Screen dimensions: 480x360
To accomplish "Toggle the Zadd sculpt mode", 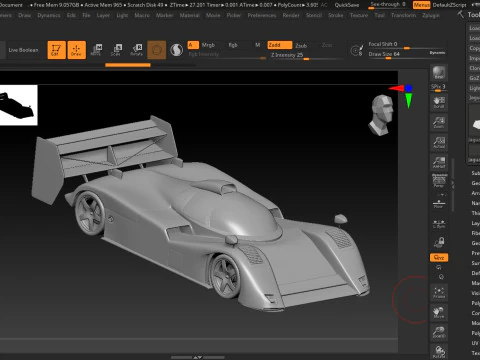I will (280, 45).
